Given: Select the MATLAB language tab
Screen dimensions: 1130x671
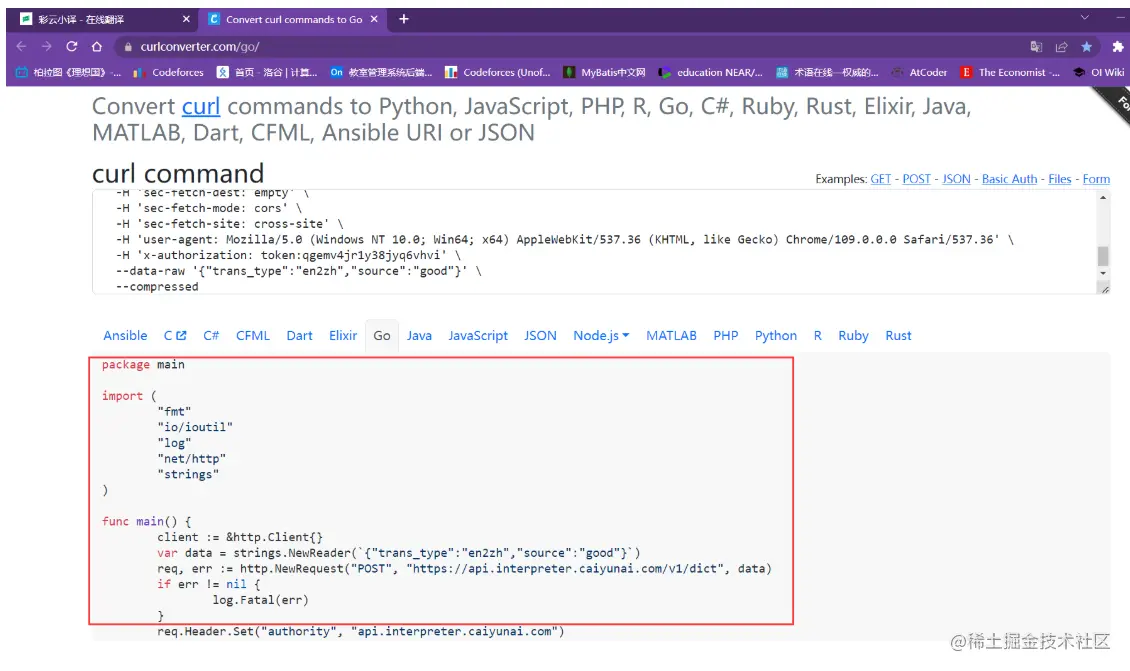Looking at the screenshot, I should pos(672,335).
